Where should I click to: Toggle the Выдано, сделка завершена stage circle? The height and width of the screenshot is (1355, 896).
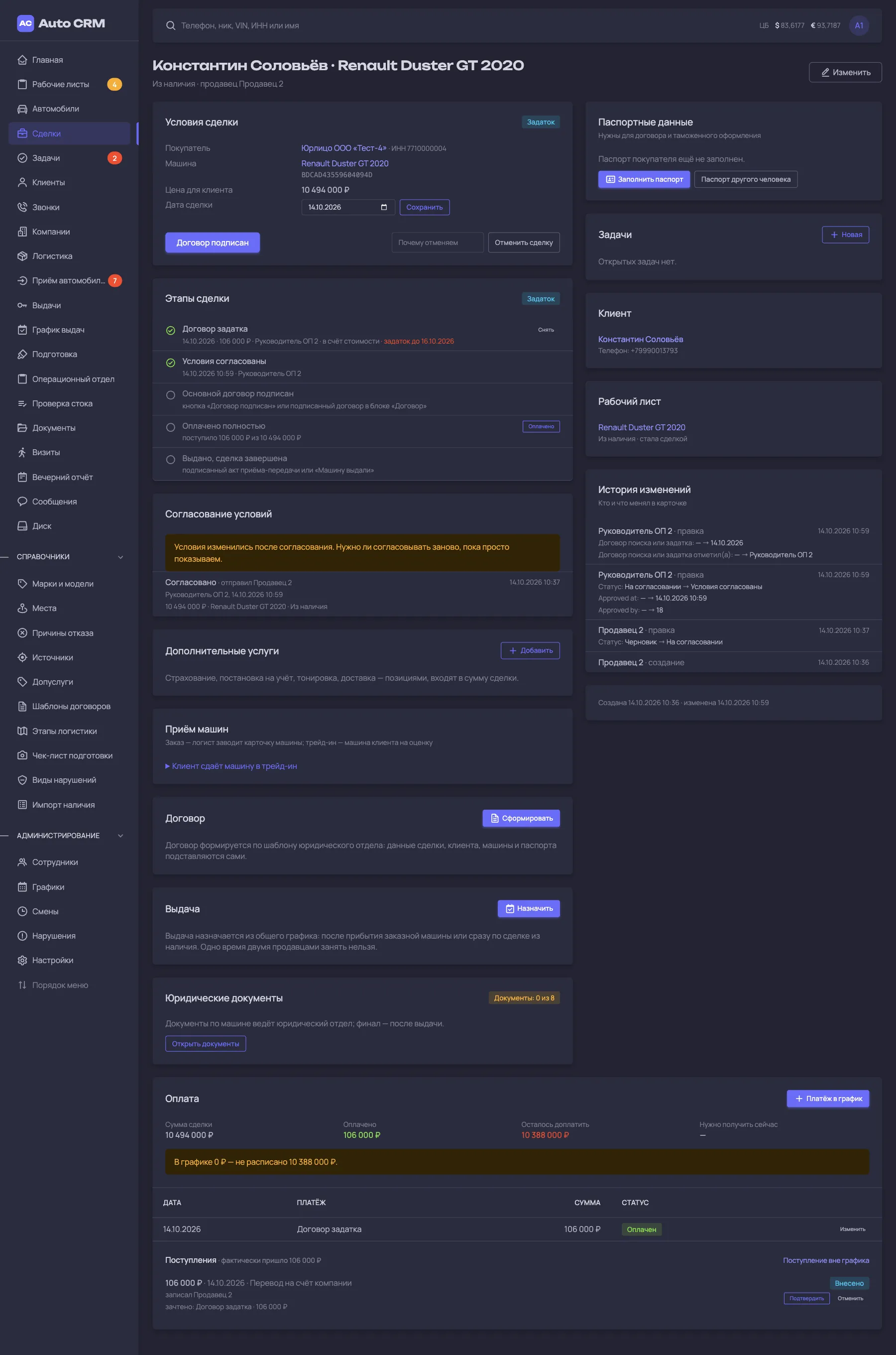click(170, 460)
